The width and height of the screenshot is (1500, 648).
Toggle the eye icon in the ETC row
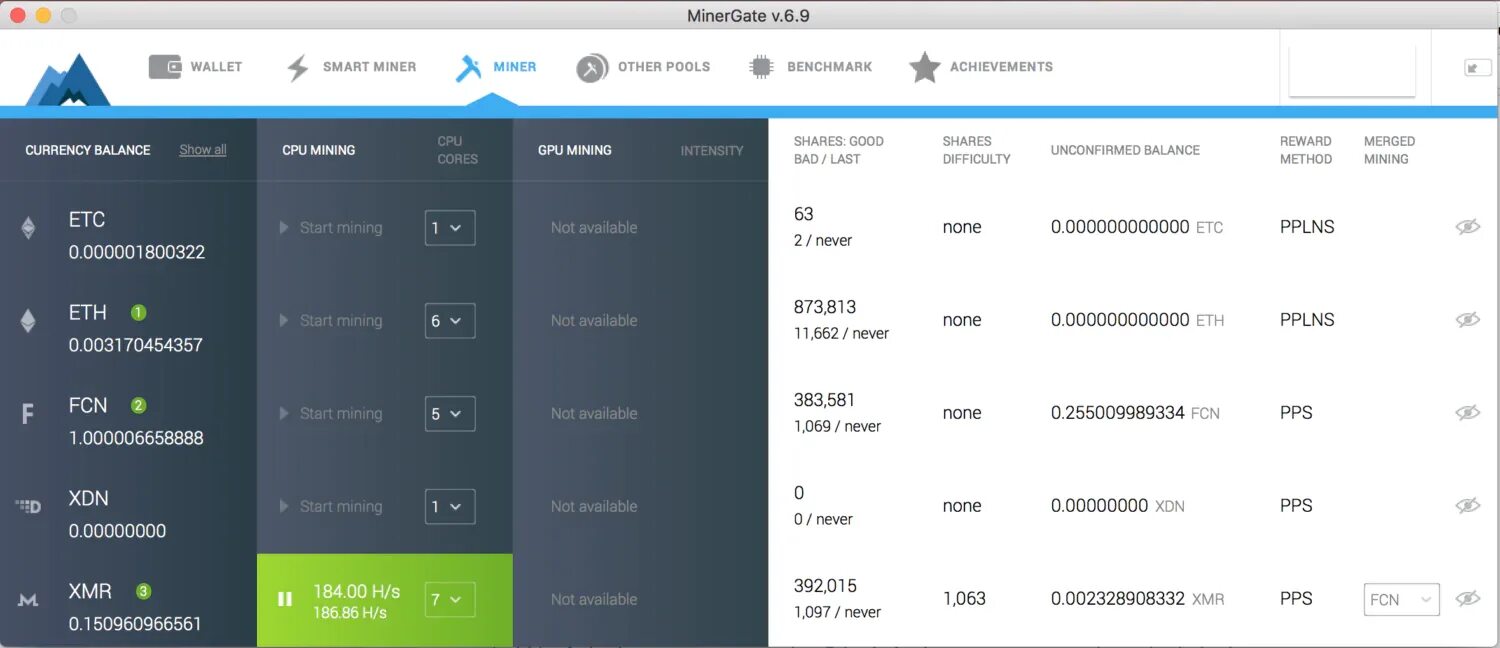[x=1467, y=227]
